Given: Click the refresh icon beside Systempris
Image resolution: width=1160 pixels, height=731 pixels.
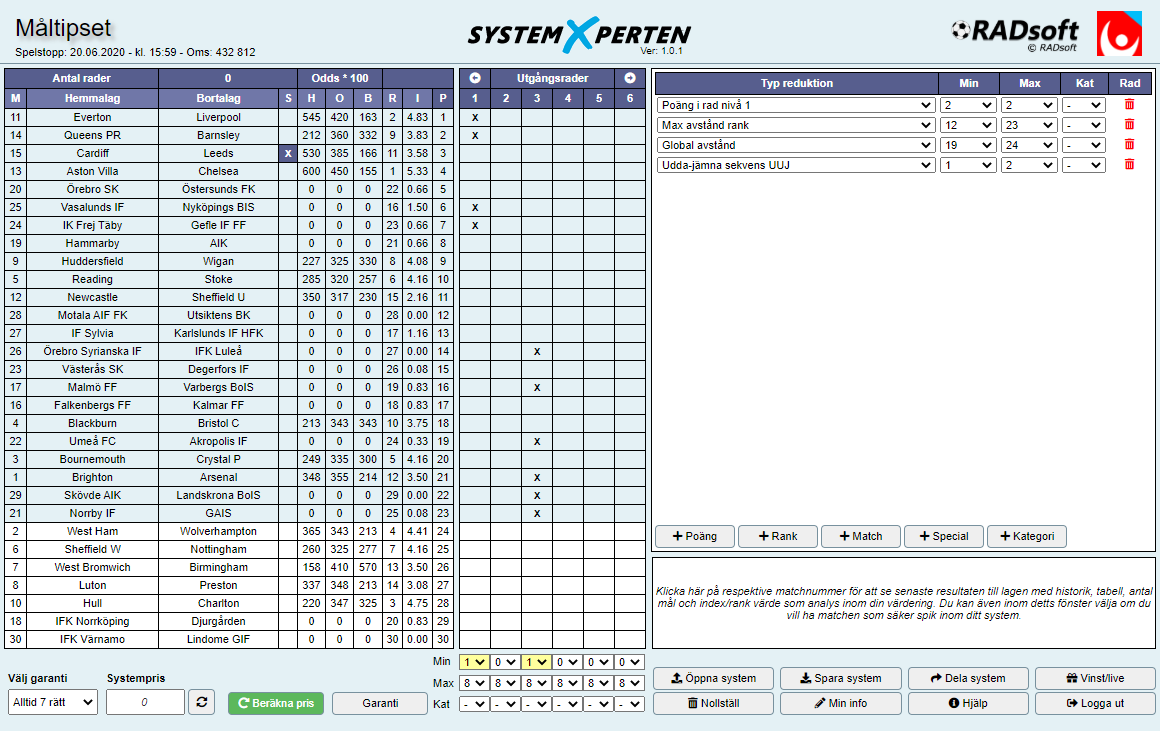Looking at the screenshot, I should 203,703.
